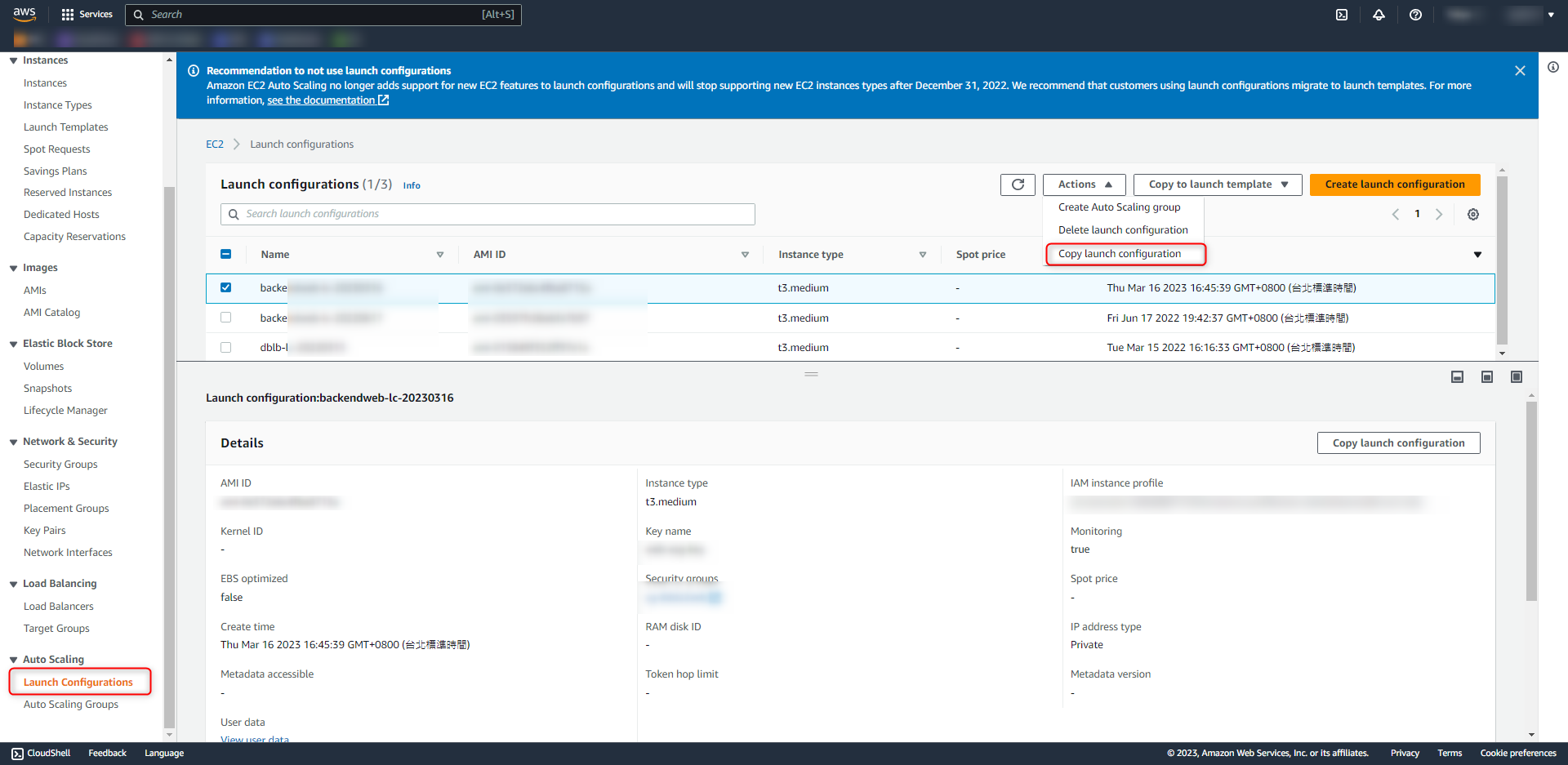Open Copy to launch template dropdown

tap(1218, 185)
